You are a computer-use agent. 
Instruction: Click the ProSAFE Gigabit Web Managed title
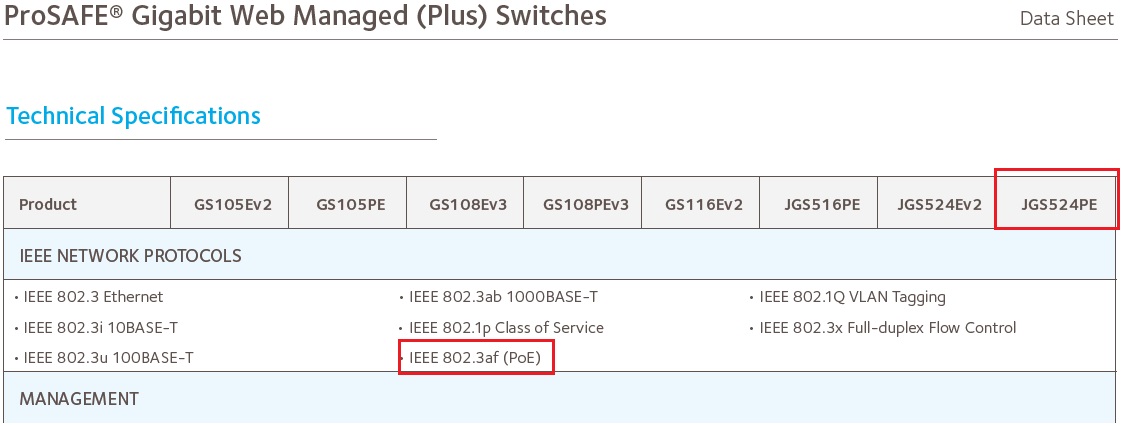pyautogui.click(x=306, y=15)
